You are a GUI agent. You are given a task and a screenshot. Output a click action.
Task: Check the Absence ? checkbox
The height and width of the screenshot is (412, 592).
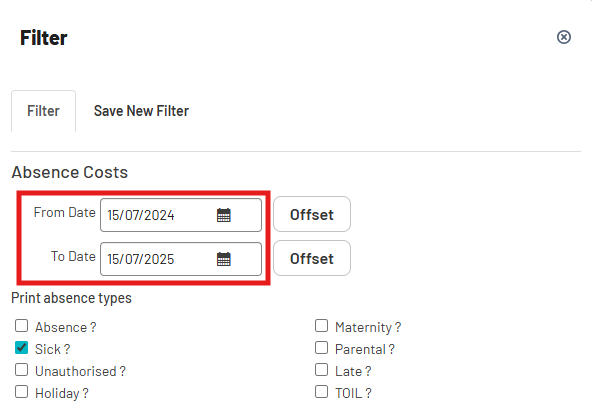(x=22, y=326)
